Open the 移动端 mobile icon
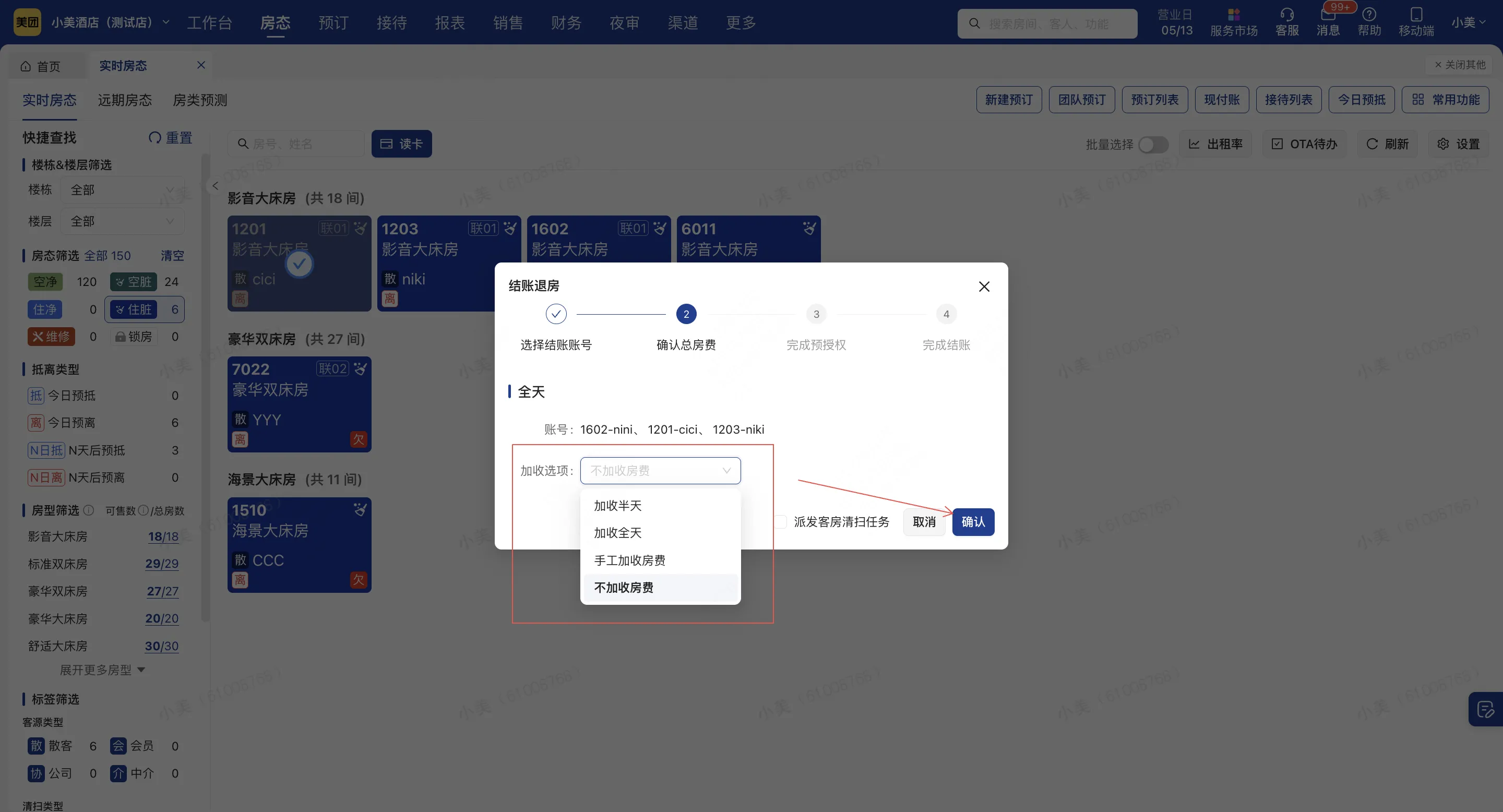 pos(1416,23)
